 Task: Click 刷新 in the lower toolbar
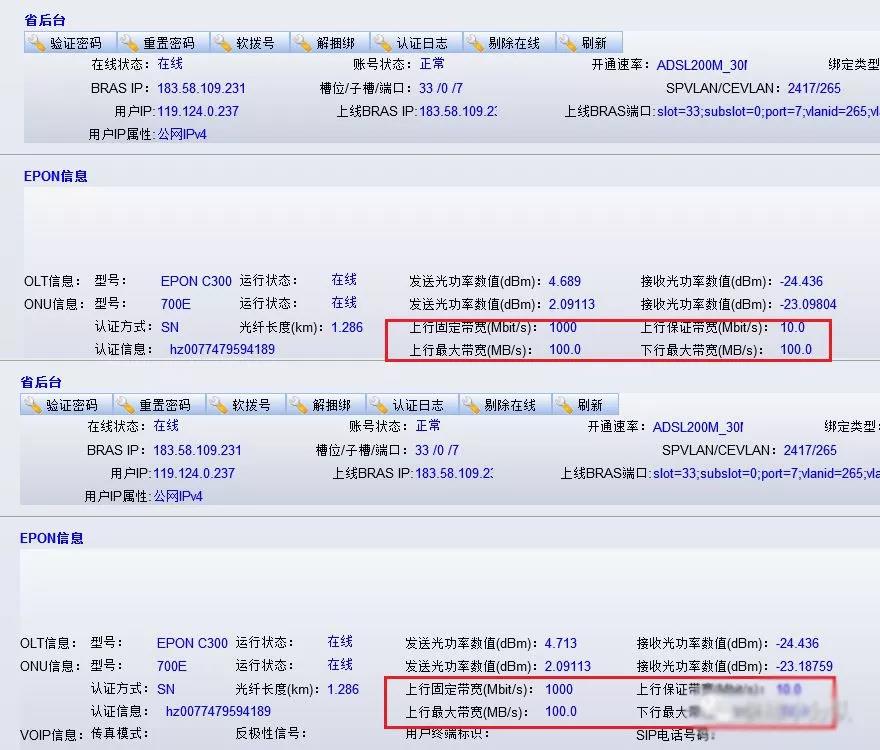(x=565, y=404)
